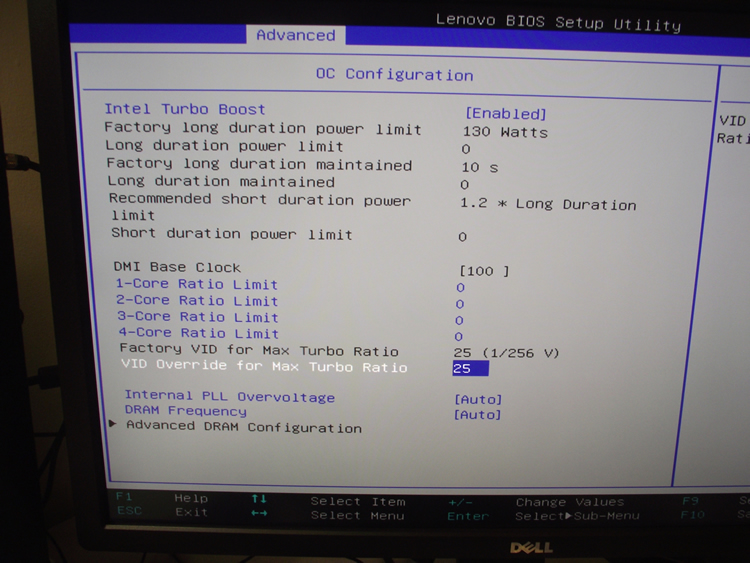Edit the 4-Core Ratio Limit value

pos(458,337)
